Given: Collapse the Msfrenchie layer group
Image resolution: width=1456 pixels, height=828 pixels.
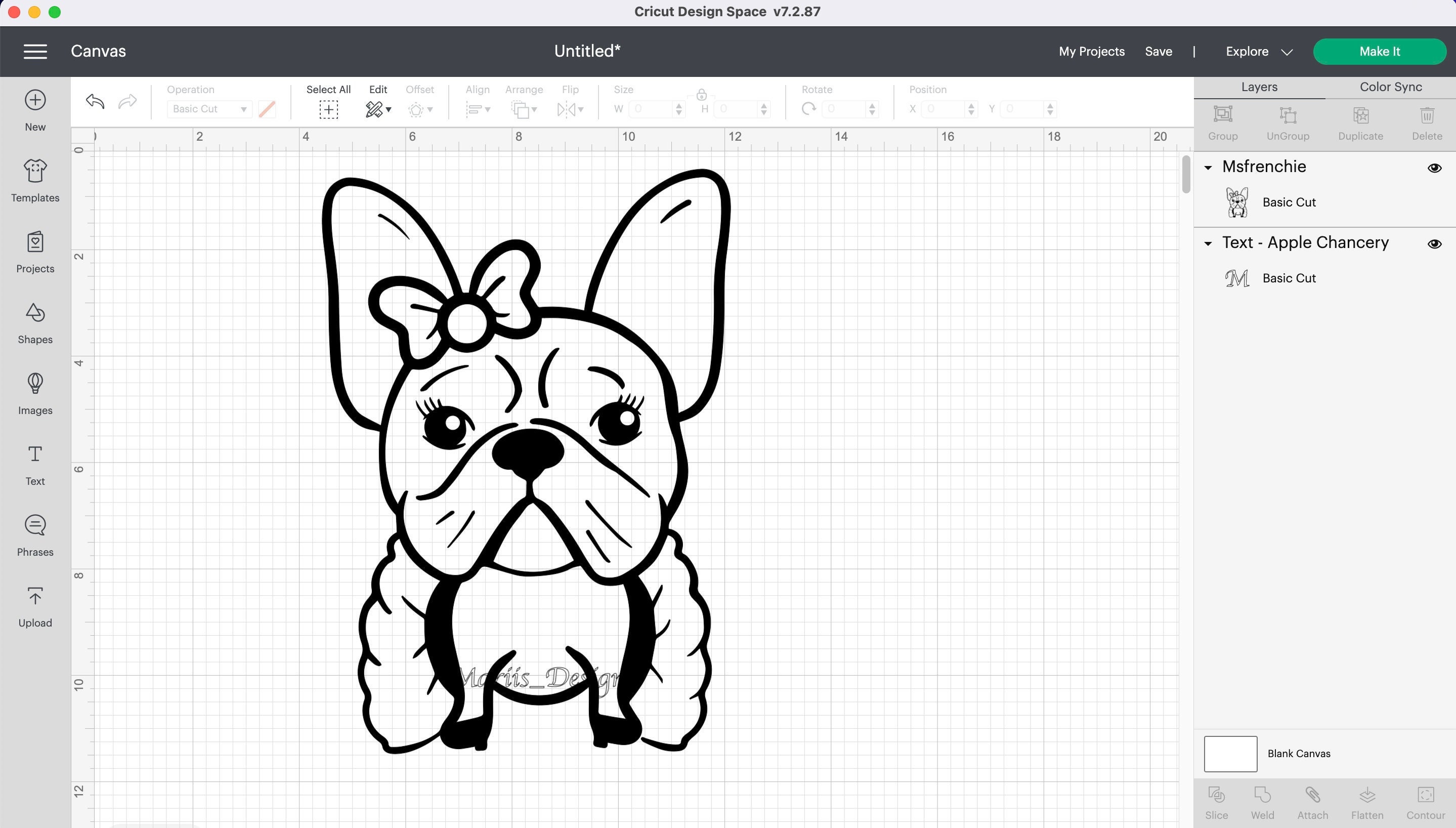Looking at the screenshot, I should [1208, 167].
